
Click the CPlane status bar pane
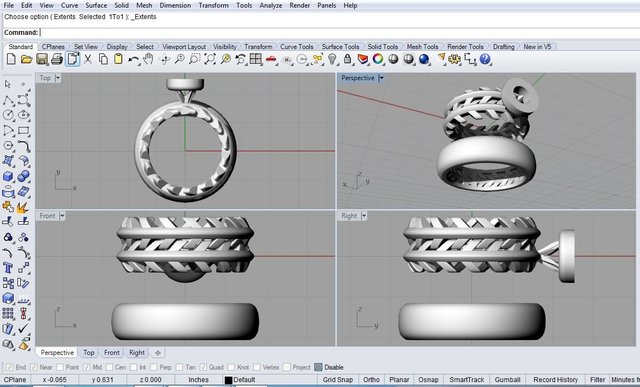tap(15, 380)
